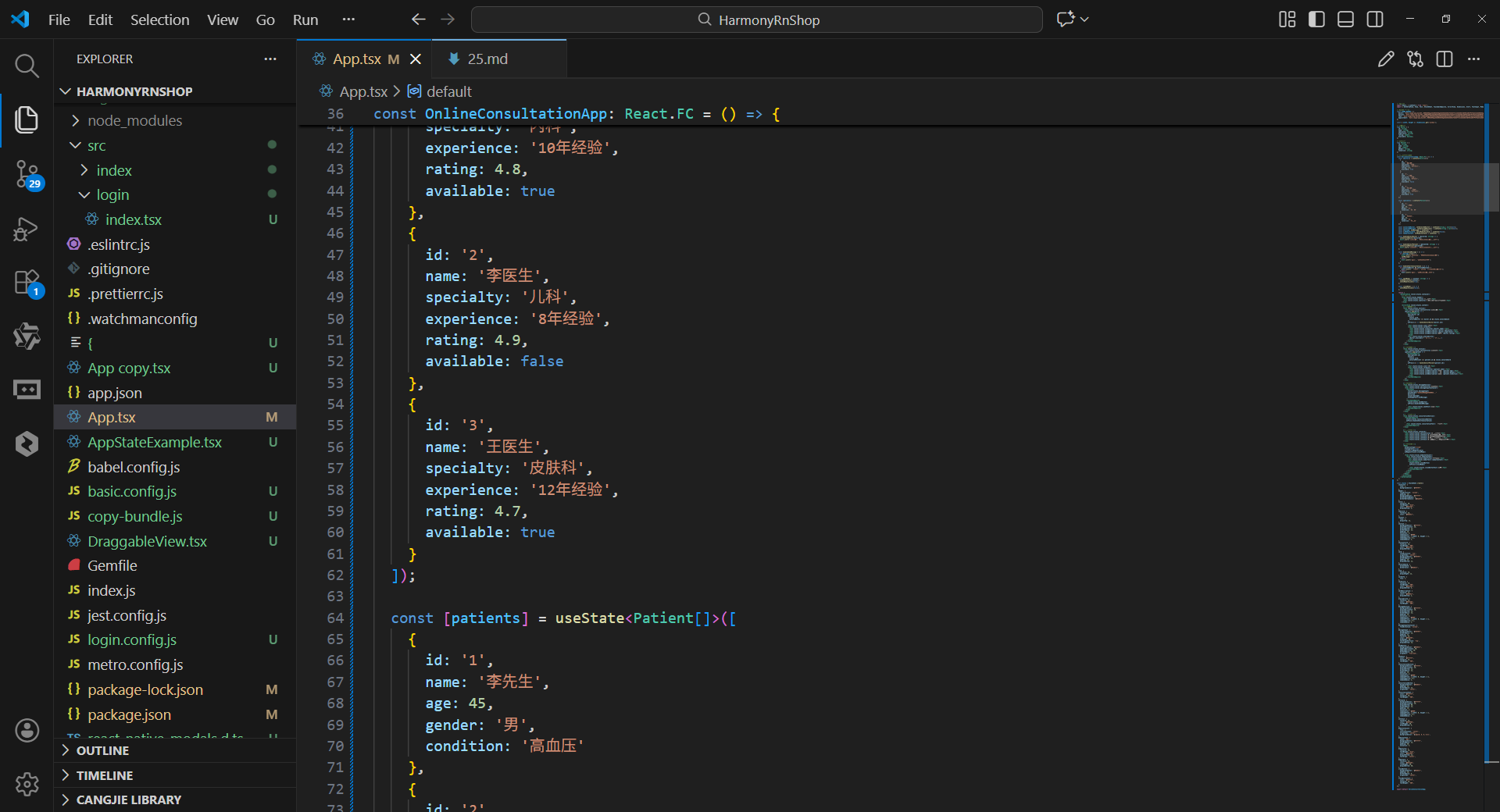Open the Extensions view icon
This screenshot has height=812, width=1500.
coord(27,283)
